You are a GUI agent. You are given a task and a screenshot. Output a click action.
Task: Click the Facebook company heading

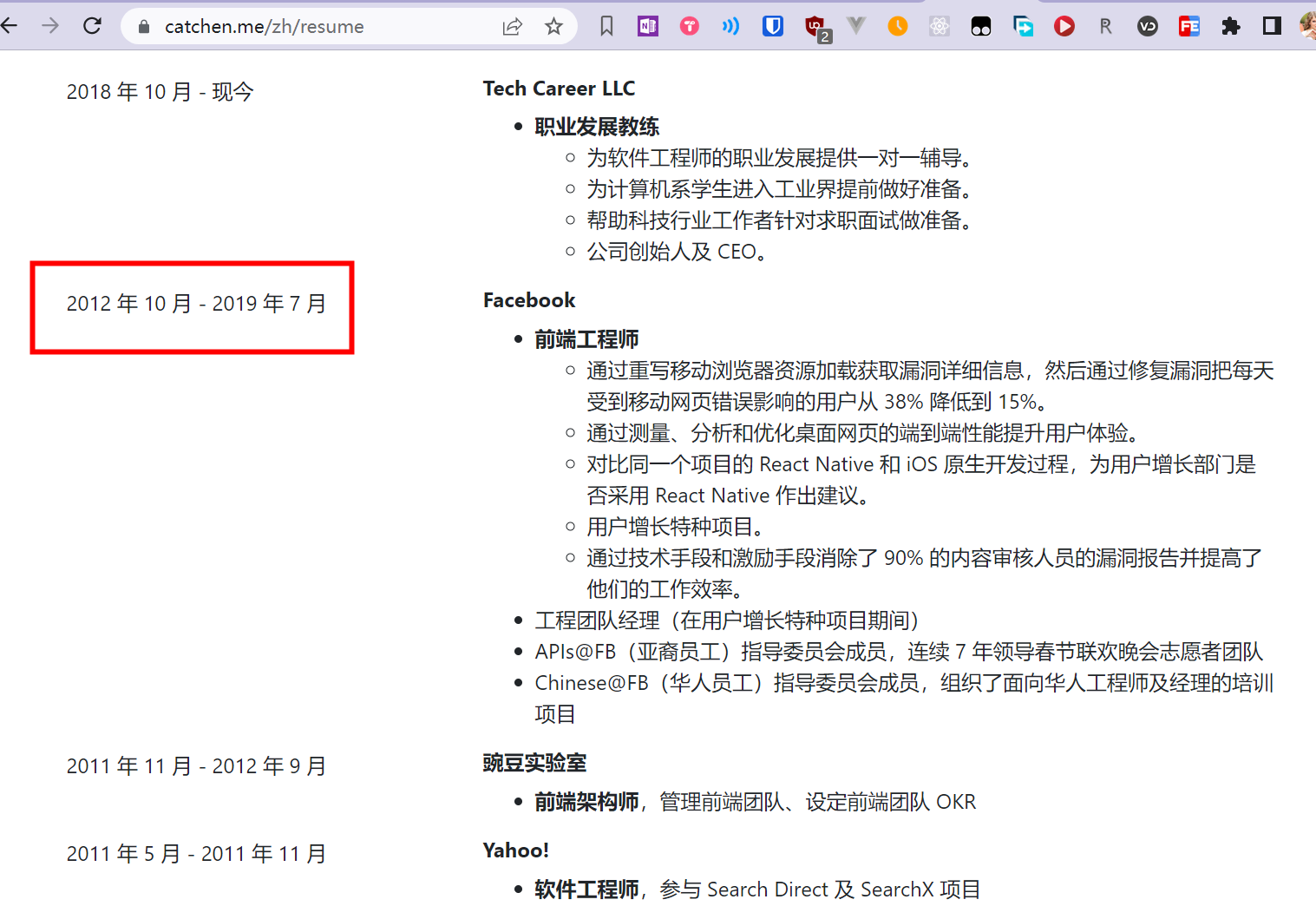pyautogui.click(x=529, y=300)
